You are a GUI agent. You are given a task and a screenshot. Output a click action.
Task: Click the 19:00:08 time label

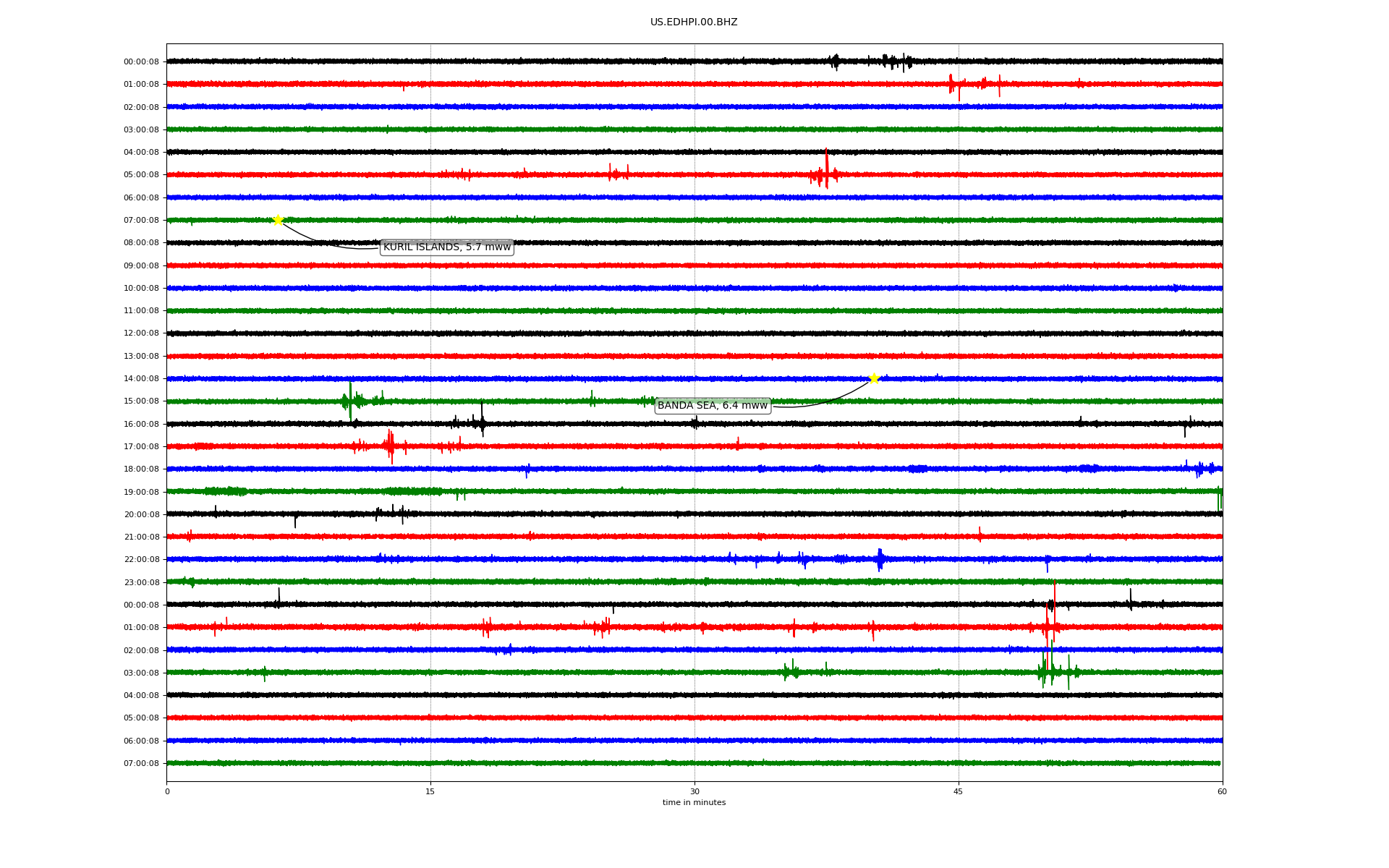pyautogui.click(x=141, y=492)
